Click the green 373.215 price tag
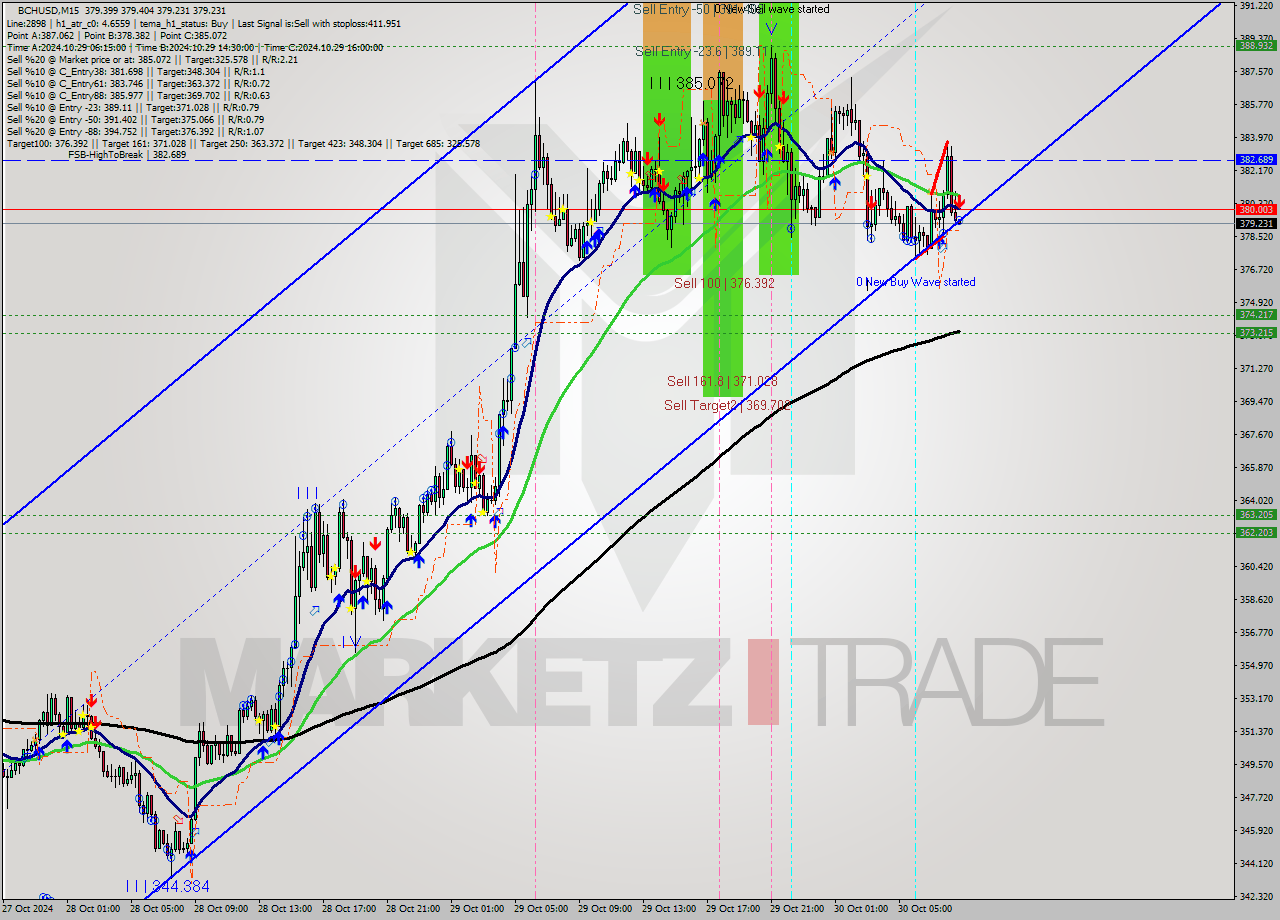 [x=1256, y=332]
